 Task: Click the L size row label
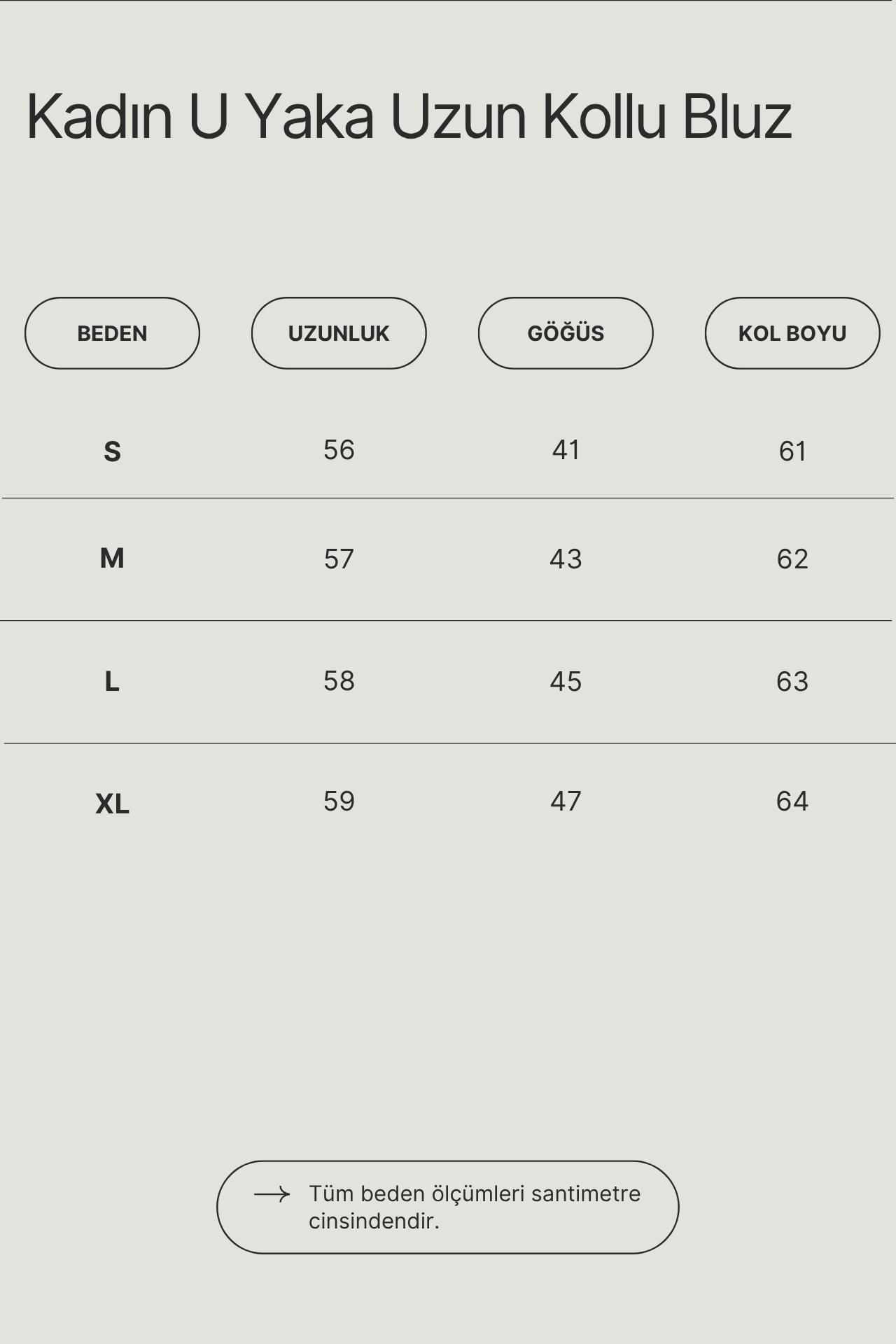click(x=112, y=681)
